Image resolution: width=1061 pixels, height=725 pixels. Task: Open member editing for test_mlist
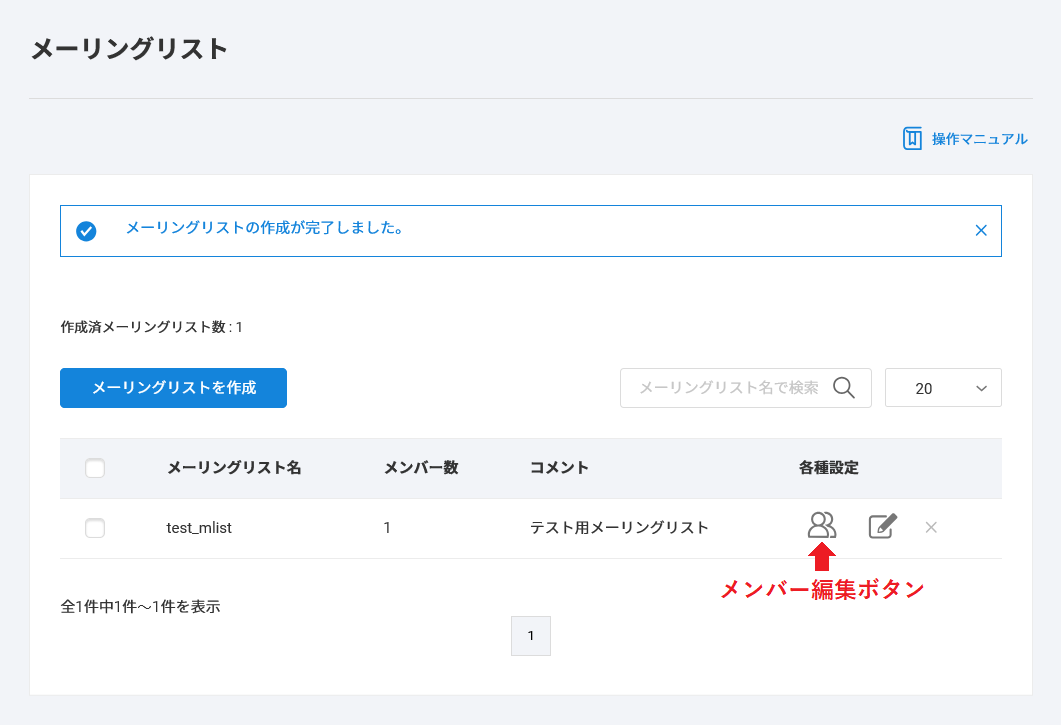pos(821,525)
